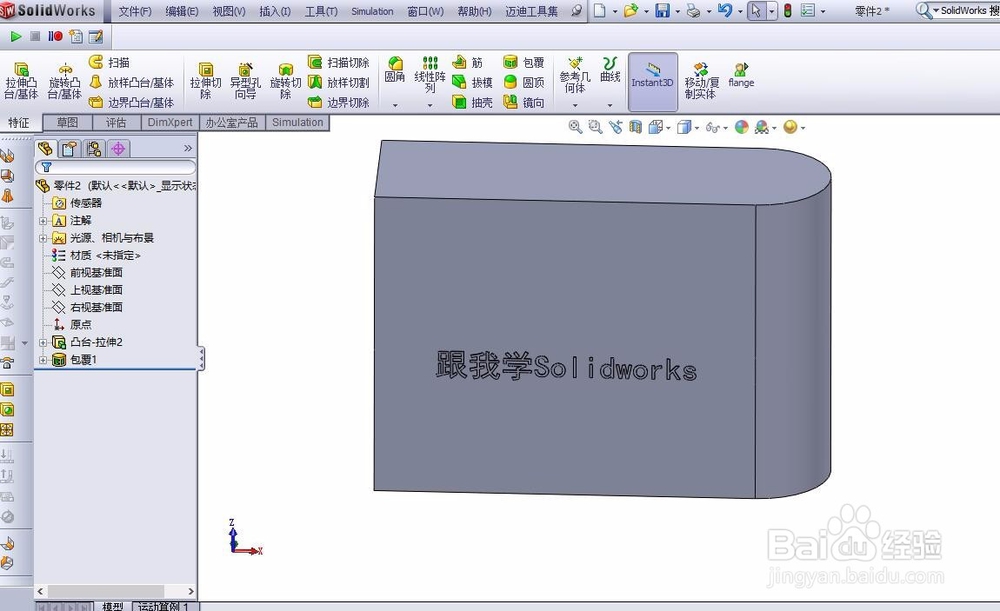Select the 包覆 wrap tool
Image resolution: width=1000 pixels, height=611 pixels.
[524, 62]
